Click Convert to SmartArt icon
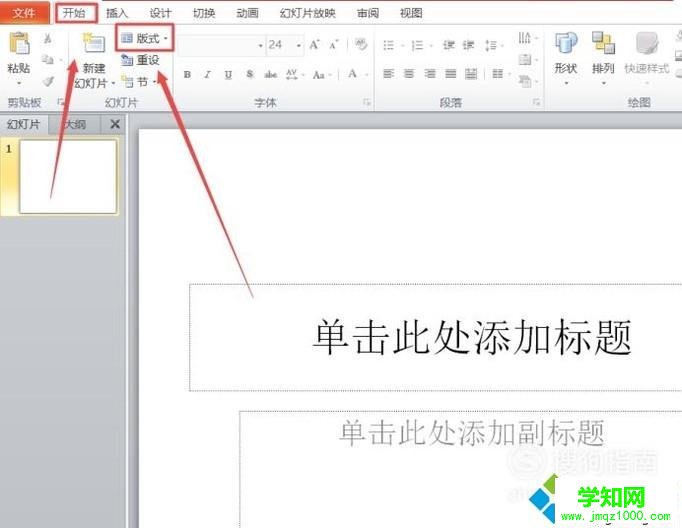This screenshot has width=682, height=528. coord(527,80)
